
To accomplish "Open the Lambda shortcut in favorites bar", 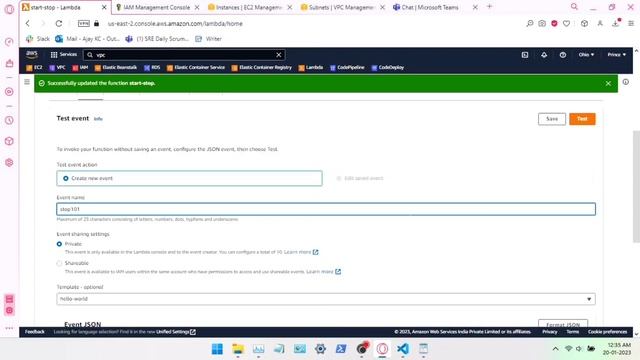I will tap(311, 67).
